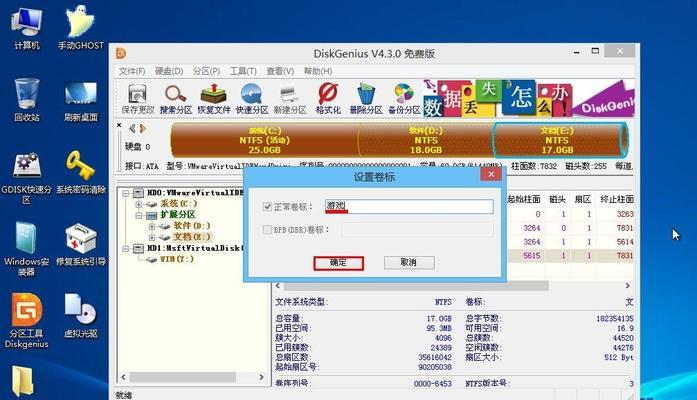Collapse the HD0 VMware virtual disk node
Viewport: 697px width, 400px height.
126,193
